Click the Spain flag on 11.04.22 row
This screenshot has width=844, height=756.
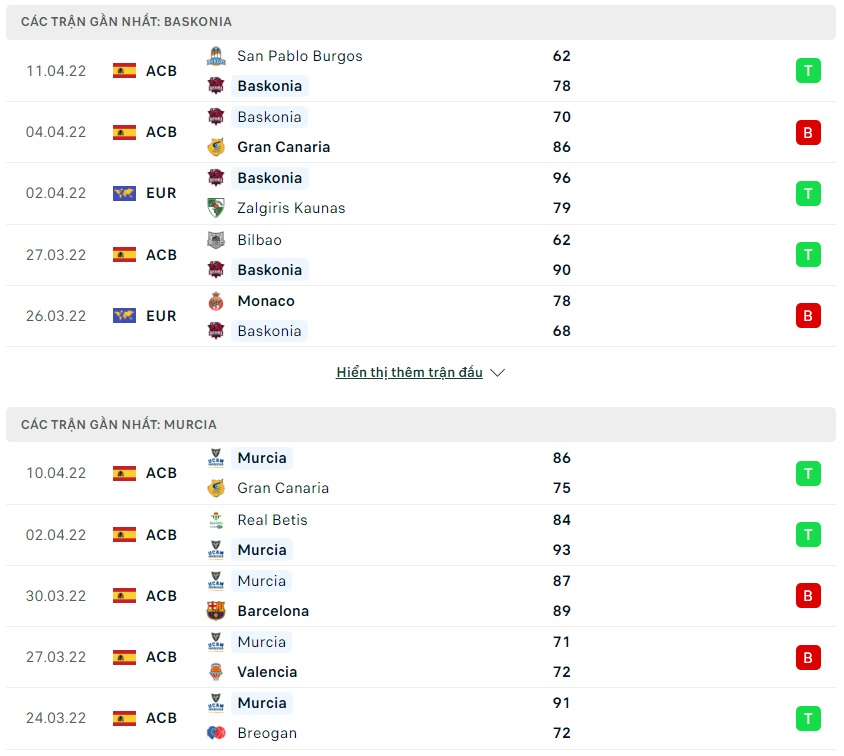[125, 71]
